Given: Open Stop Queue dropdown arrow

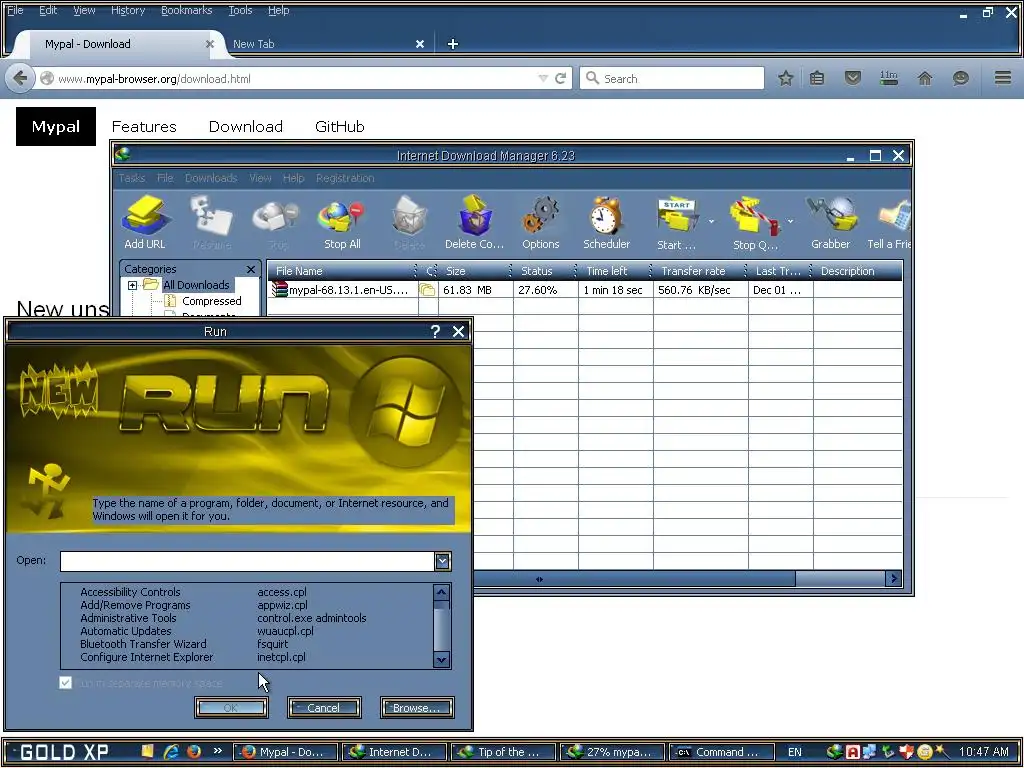Looking at the screenshot, I should [790, 221].
